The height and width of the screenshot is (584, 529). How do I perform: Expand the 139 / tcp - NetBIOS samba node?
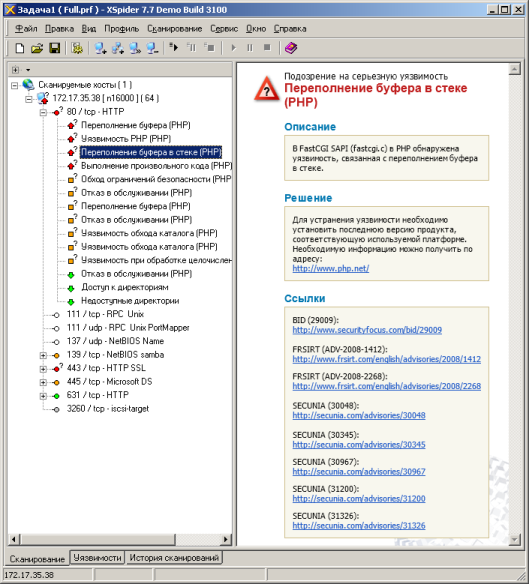pos(43,355)
